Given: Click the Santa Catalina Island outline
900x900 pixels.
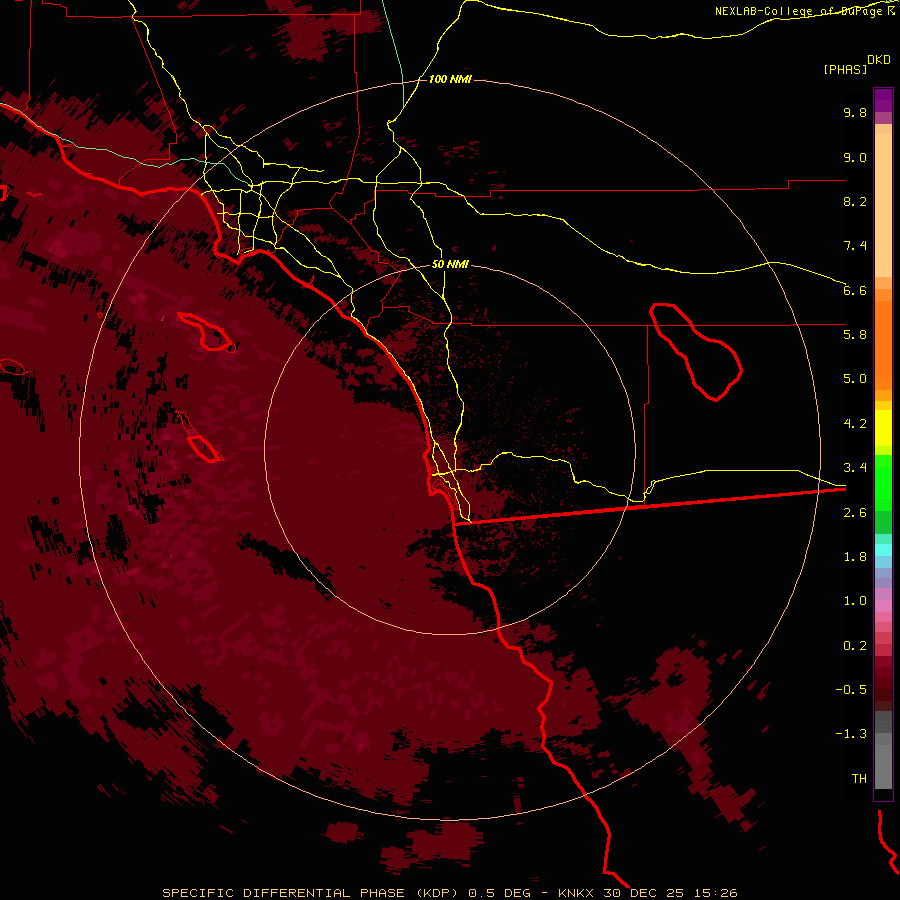Looking at the screenshot, I should point(207,332).
